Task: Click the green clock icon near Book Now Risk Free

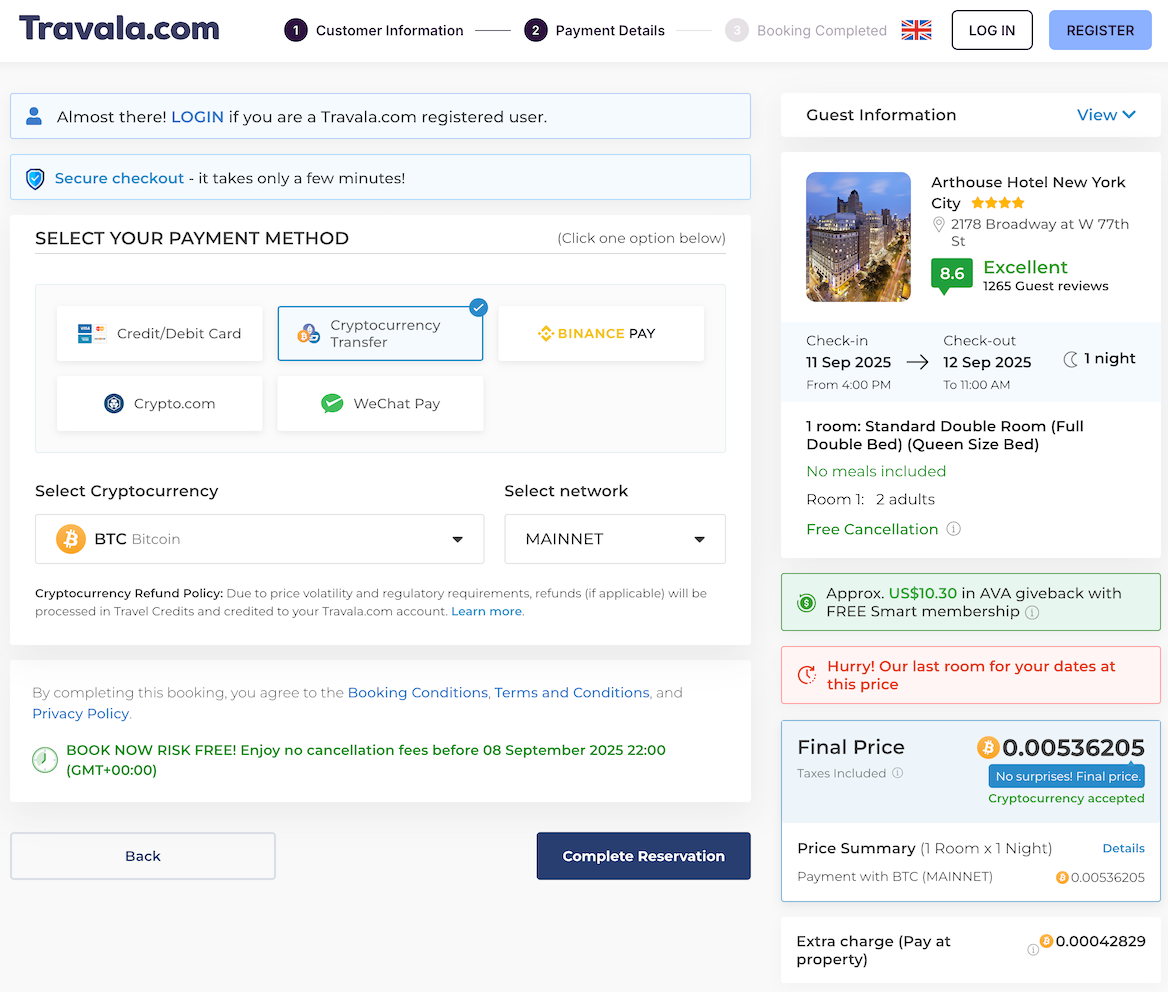Action: click(x=45, y=760)
